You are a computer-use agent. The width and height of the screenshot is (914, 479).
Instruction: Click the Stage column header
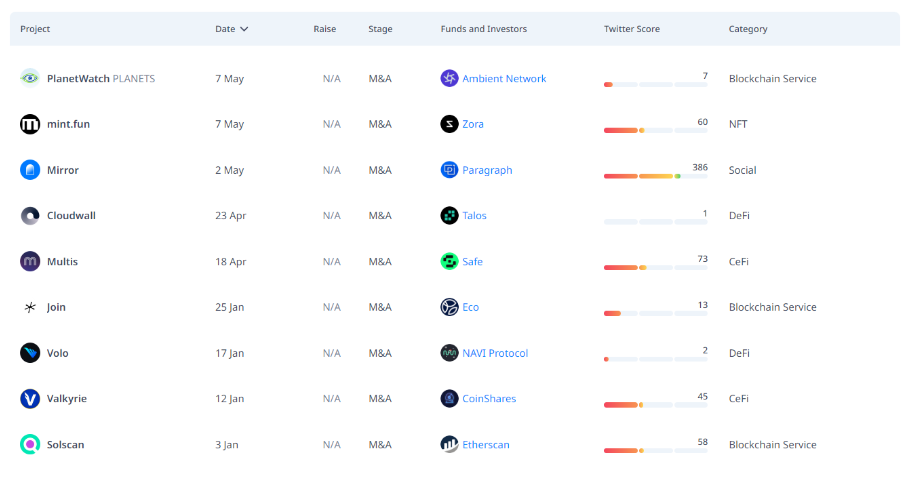(380, 29)
